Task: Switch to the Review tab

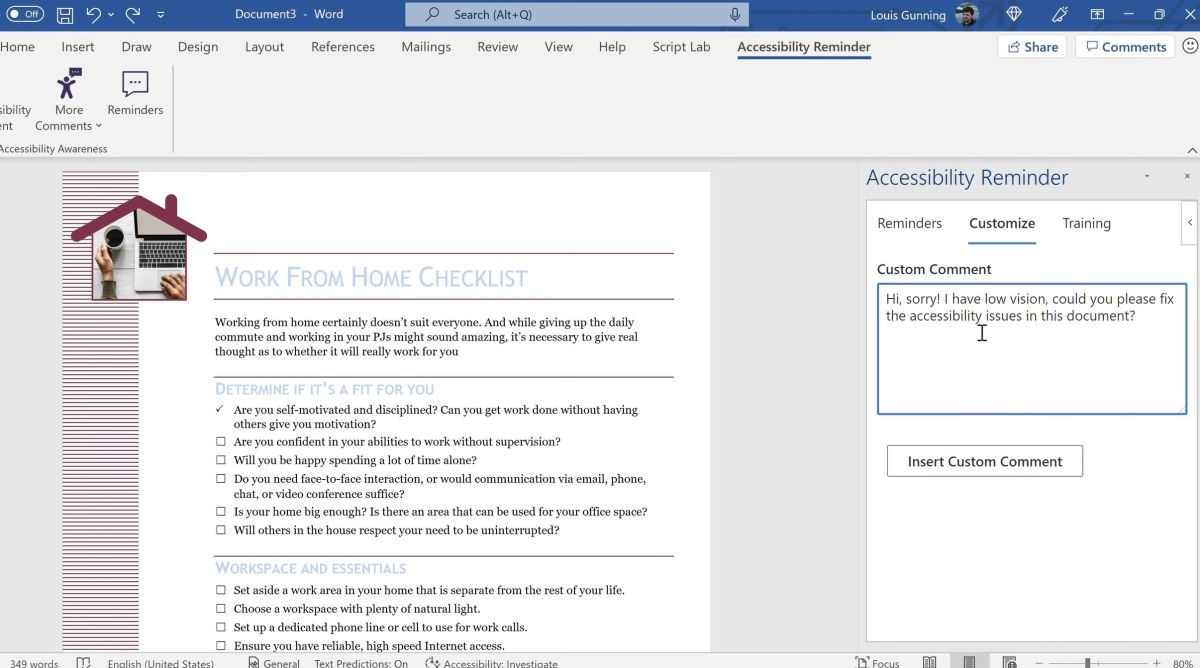Action: pyautogui.click(x=498, y=47)
